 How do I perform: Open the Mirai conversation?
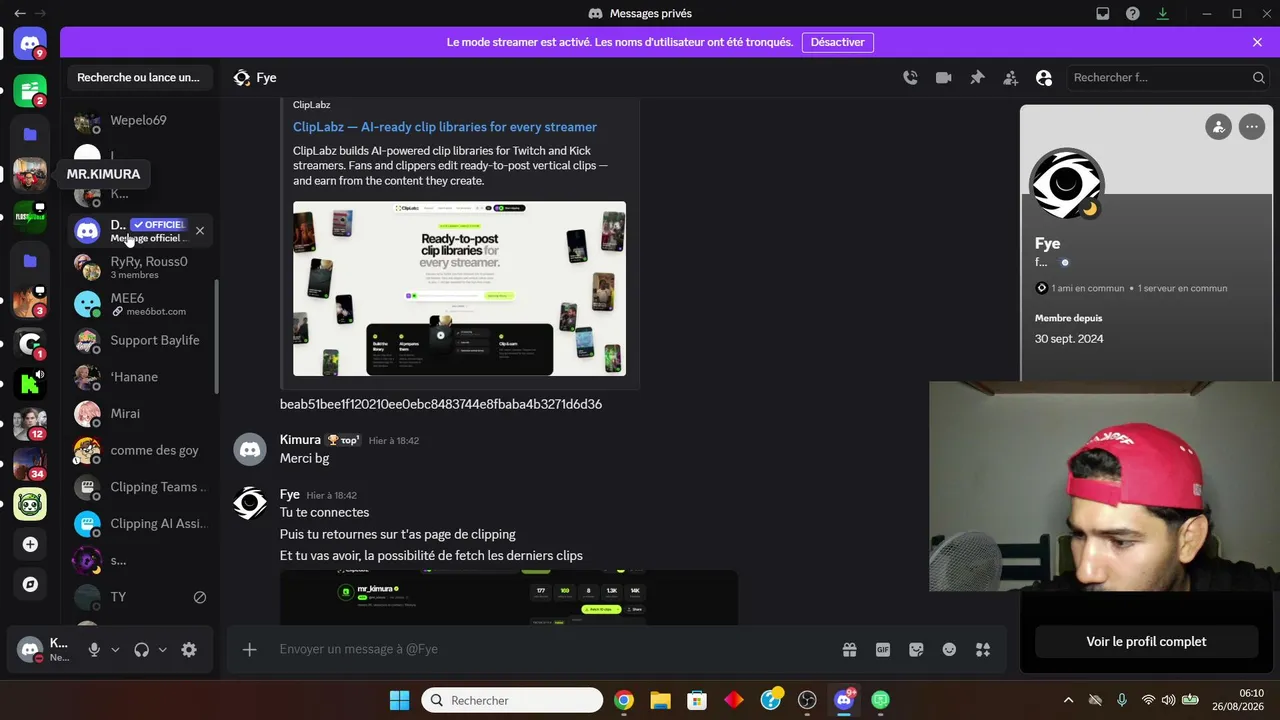[x=140, y=414]
